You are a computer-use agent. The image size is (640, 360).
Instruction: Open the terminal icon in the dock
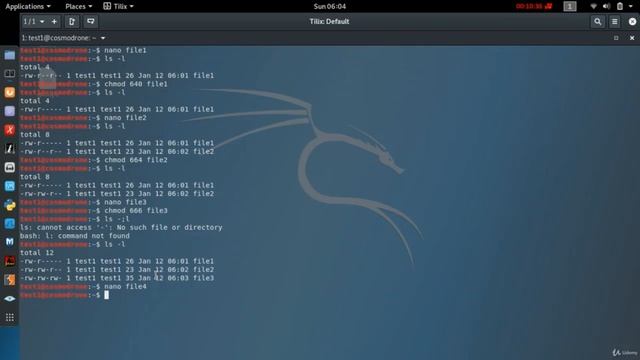[10, 74]
